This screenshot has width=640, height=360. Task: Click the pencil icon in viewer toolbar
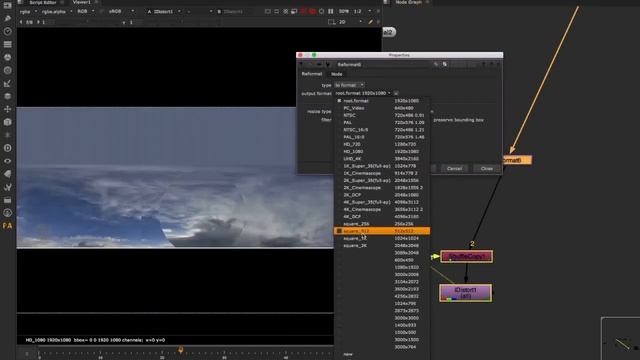click(370, 22)
